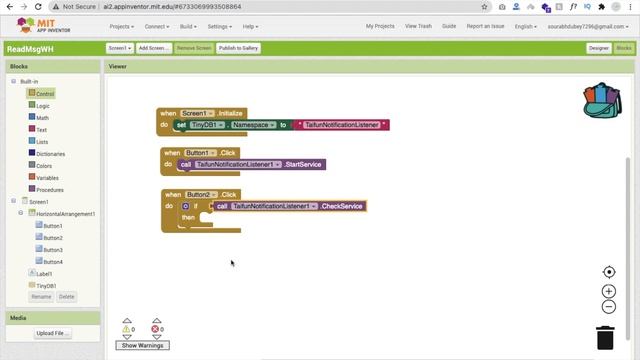This screenshot has width=640, height=360.
Task: Click the Show Warnings button
Action: click(142, 345)
